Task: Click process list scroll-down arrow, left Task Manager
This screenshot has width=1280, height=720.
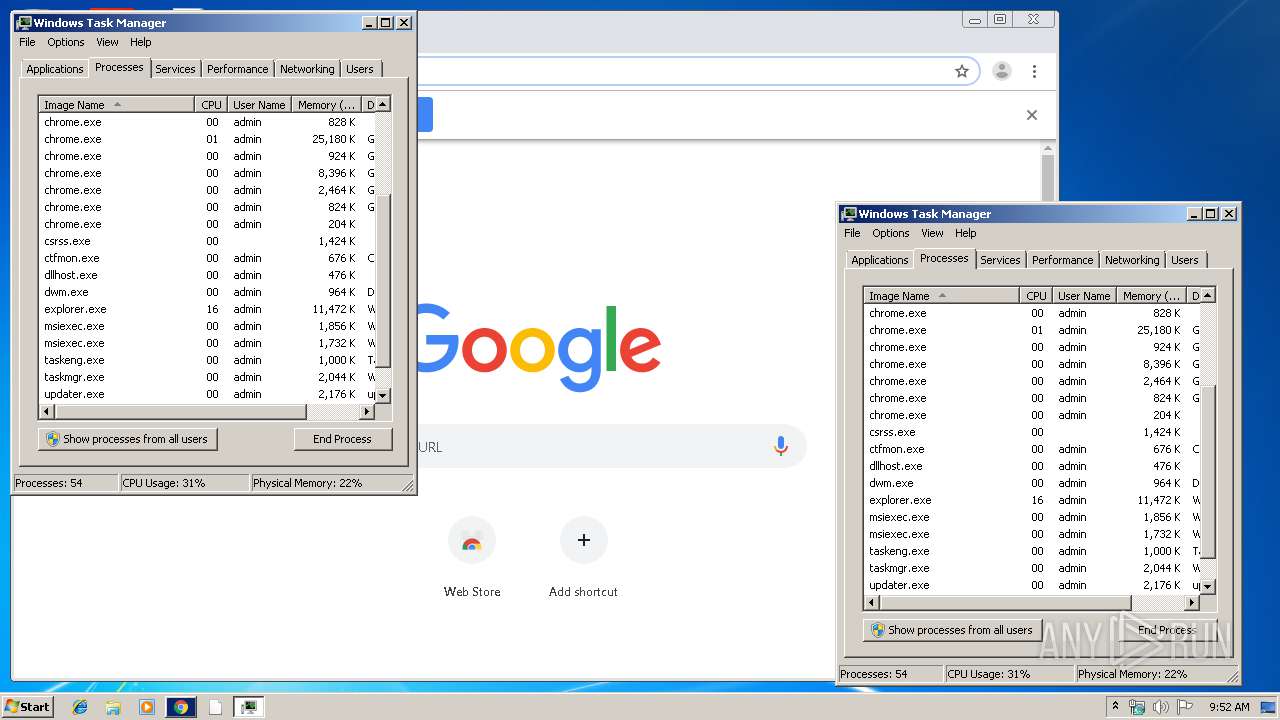Action: click(383, 395)
